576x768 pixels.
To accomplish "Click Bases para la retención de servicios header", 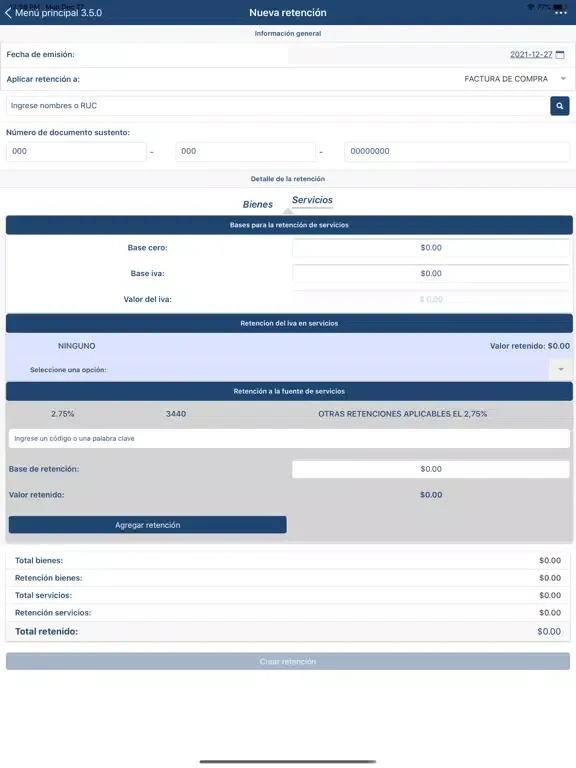I will [x=289, y=225].
